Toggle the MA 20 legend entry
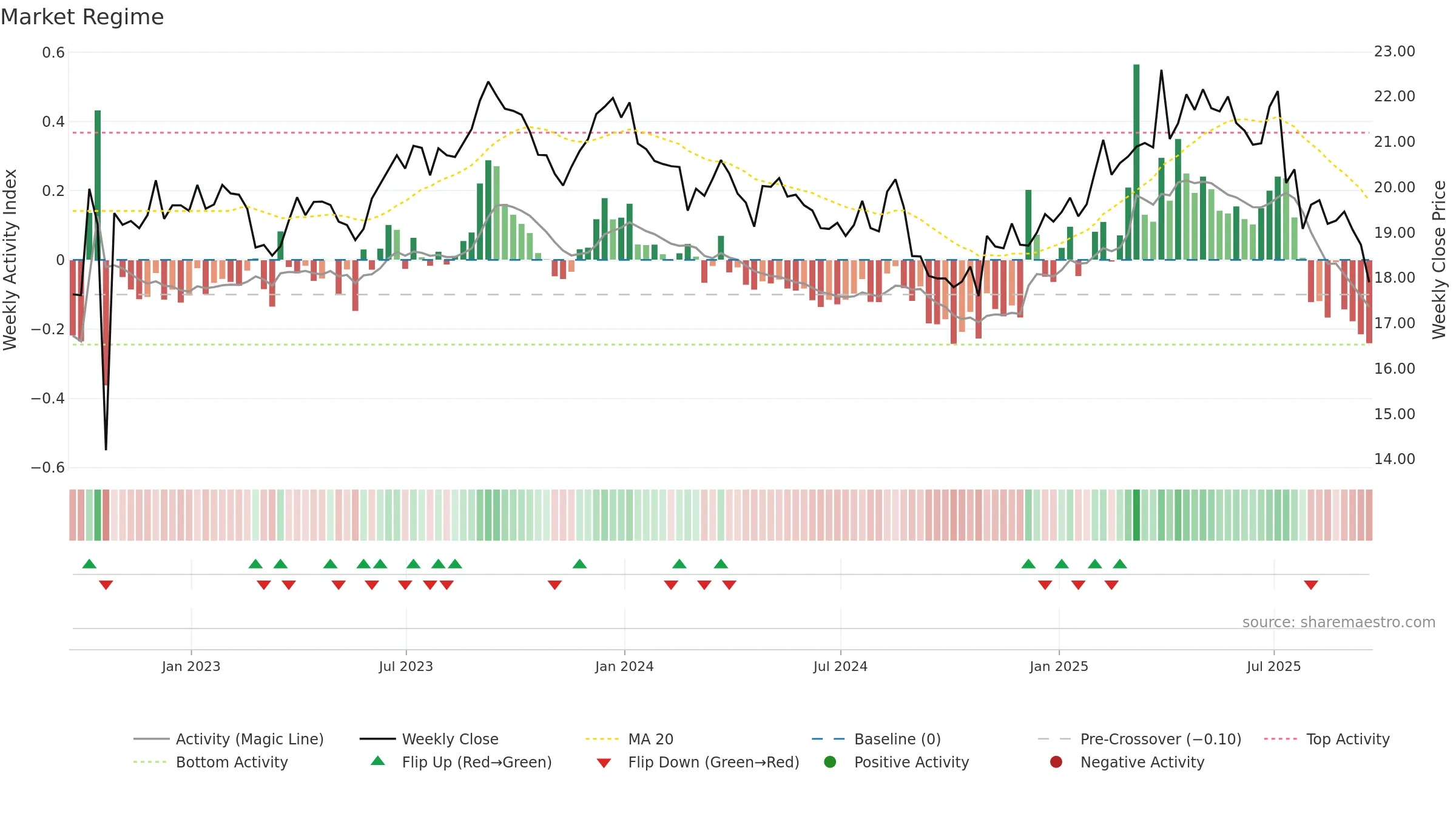Image resolution: width=1456 pixels, height=819 pixels. click(630, 739)
